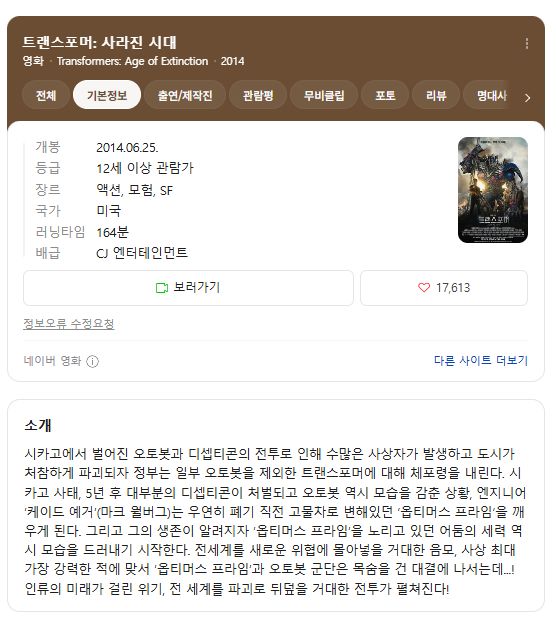Click the green video icon beside 보러가기

[x=162, y=288]
